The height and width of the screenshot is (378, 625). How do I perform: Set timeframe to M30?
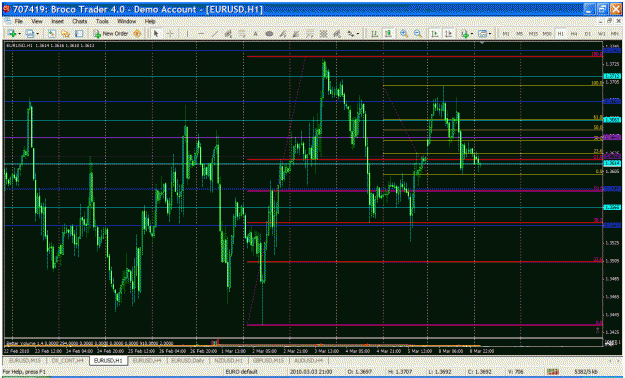pos(547,34)
